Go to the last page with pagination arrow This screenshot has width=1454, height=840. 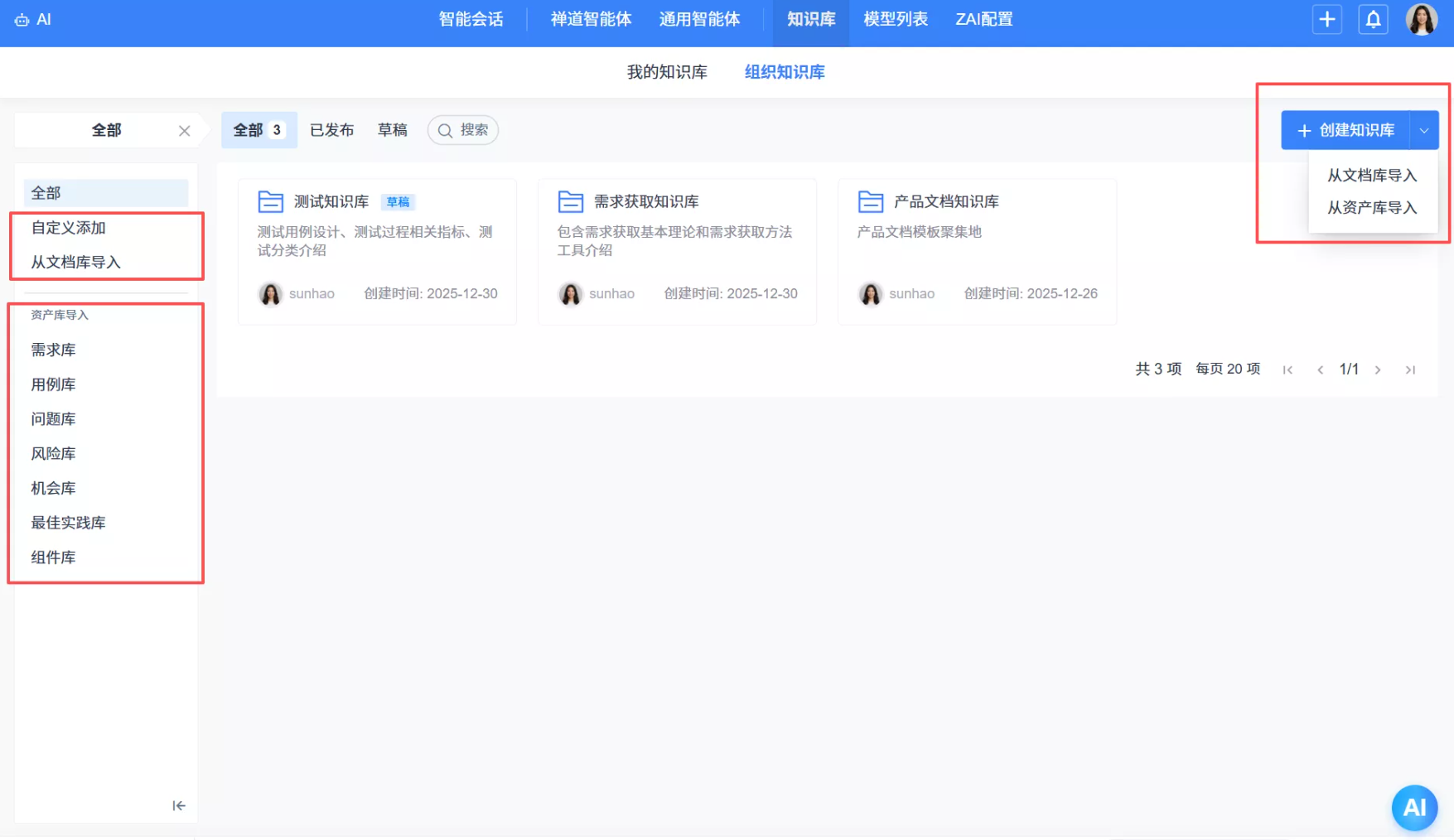tap(1410, 369)
